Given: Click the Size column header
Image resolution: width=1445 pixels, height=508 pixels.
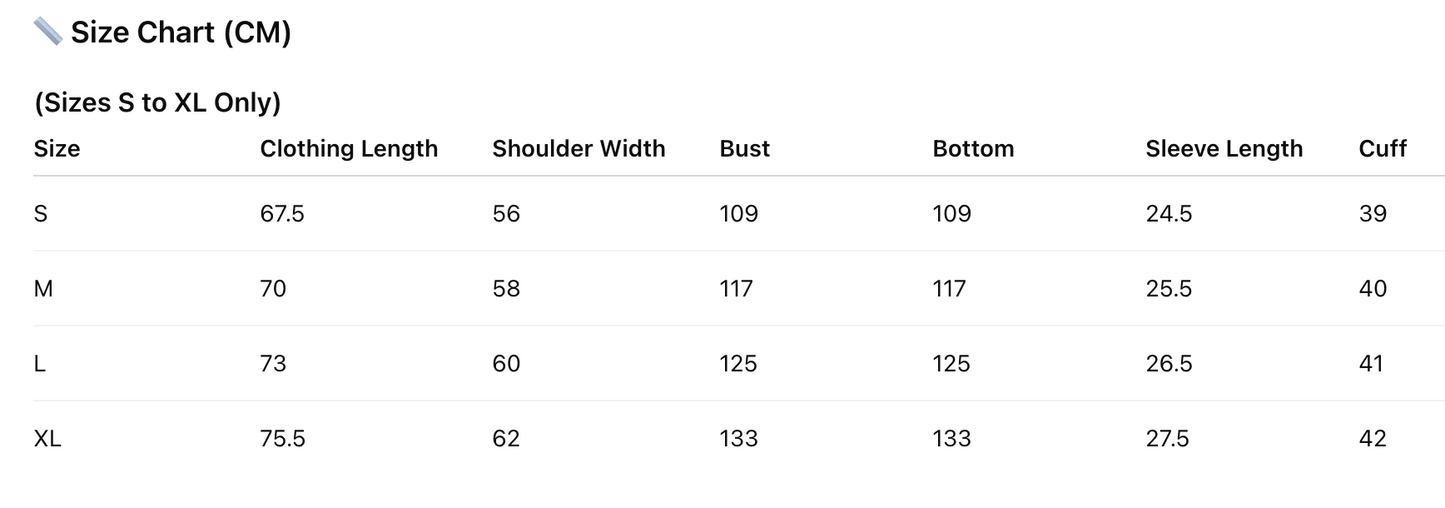Looking at the screenshot, I should click(x=57, y=149).
